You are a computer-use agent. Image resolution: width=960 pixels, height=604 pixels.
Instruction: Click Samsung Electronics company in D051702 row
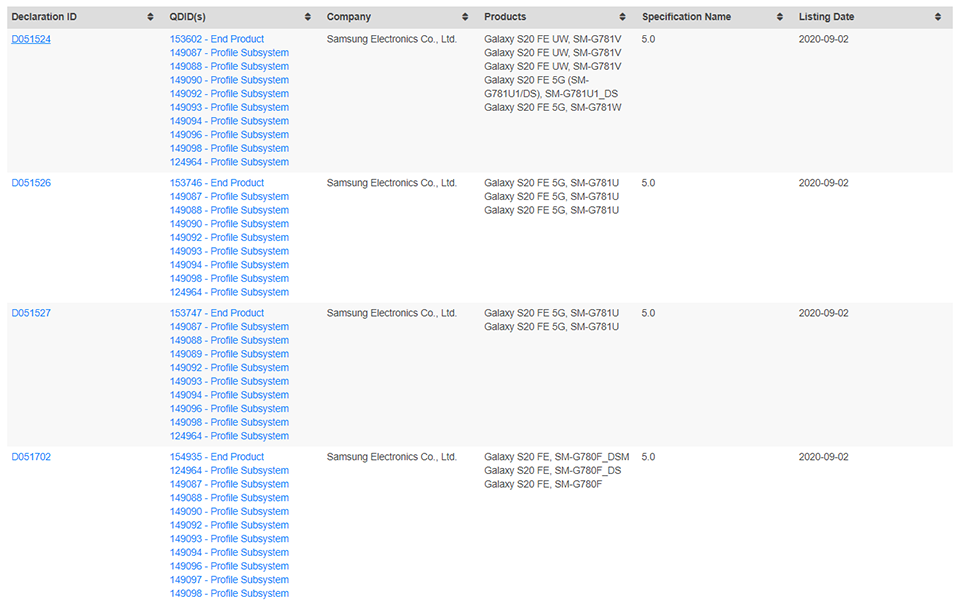tap(392, 457)
